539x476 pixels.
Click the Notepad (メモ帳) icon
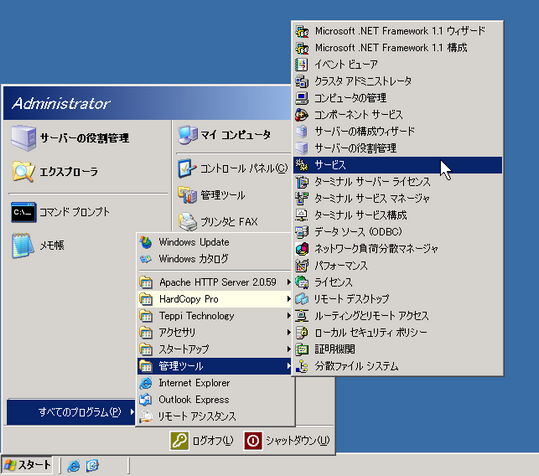pos(23,245)
